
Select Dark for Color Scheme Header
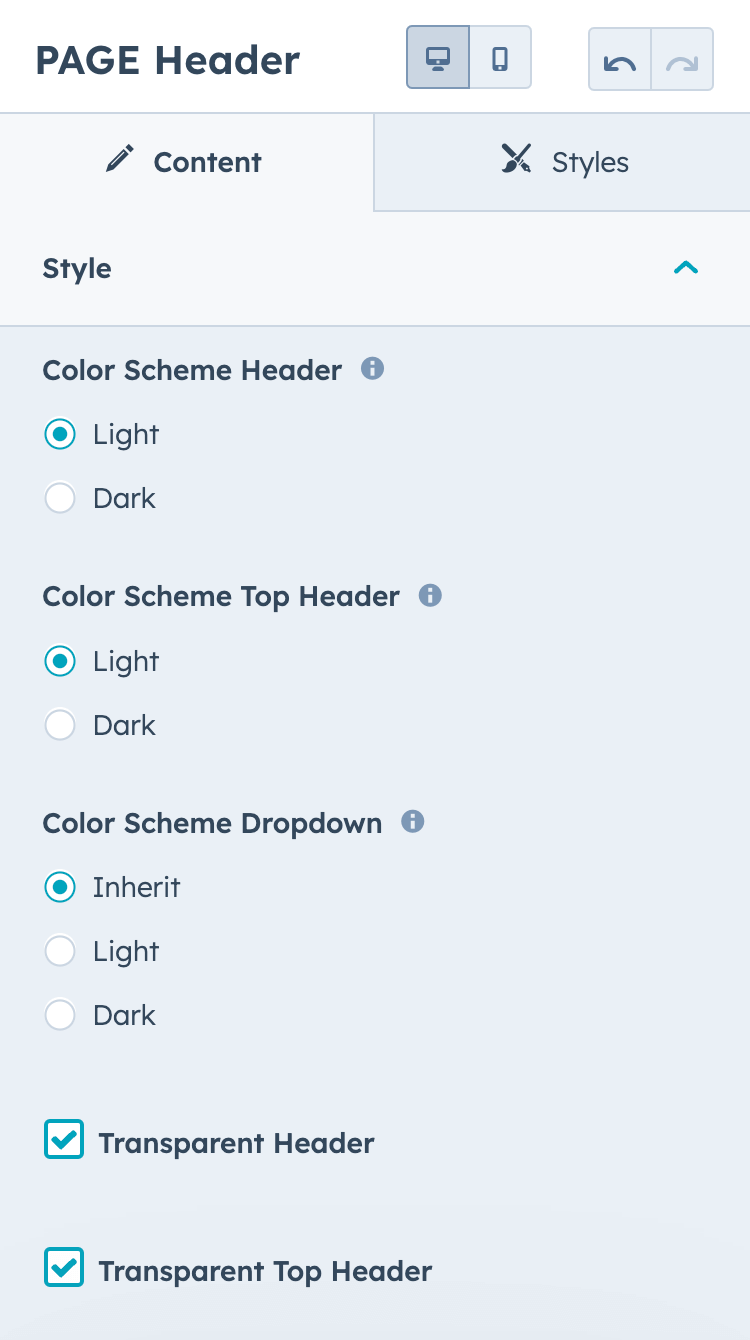(x=60, y=498)
